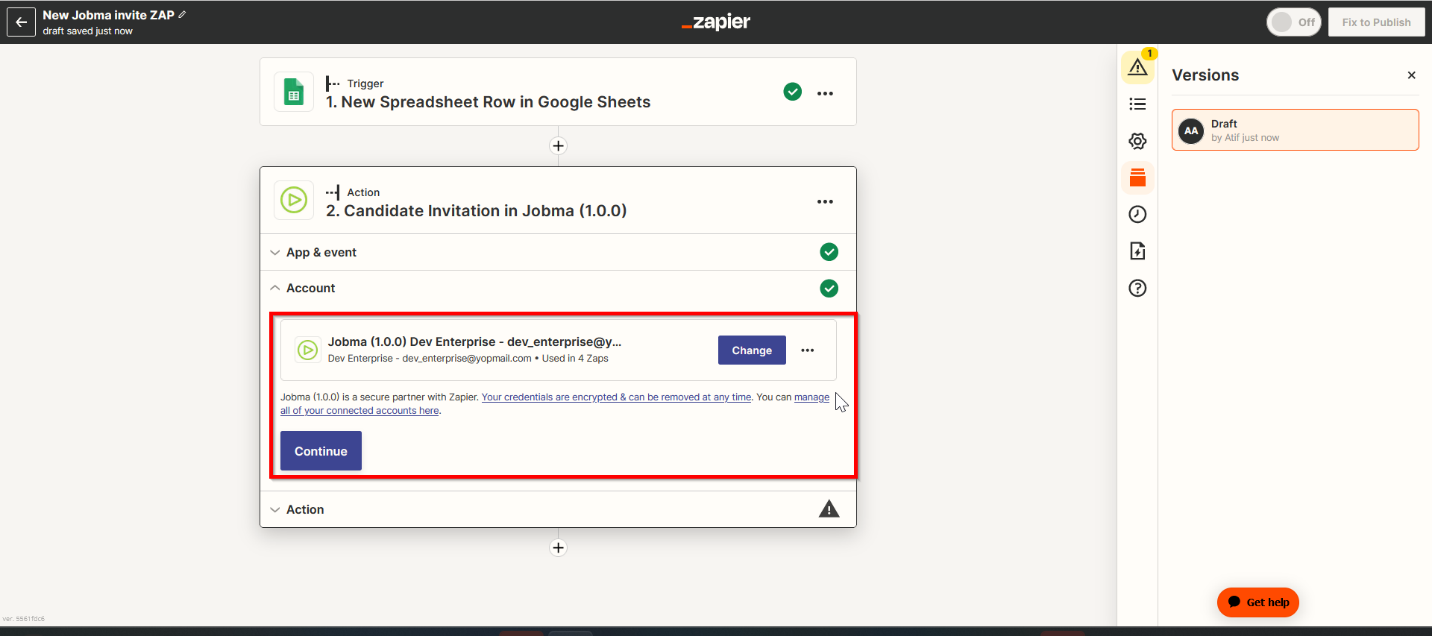The height and width of the screenshot is (636, 1432).
Task: Click the Account section green checkmark
Action: point(829,288)
